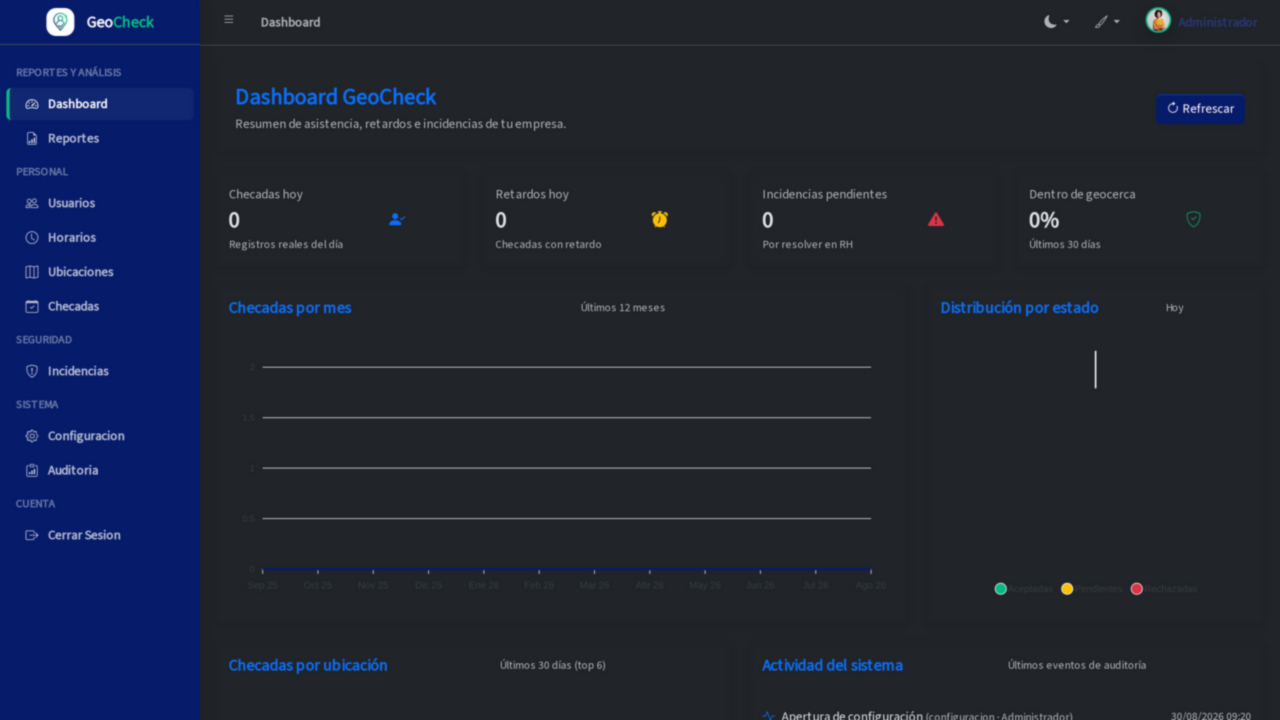Image resolution: width=1280 pixels, height=720 pixels.
Task: Click the Configuracion gear icon
Action: (32, 436)
